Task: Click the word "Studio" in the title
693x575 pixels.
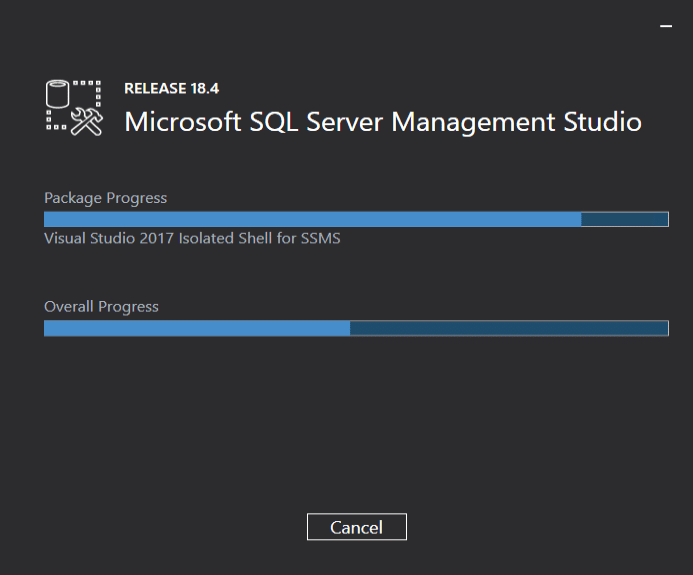Action: pos(598,122)
